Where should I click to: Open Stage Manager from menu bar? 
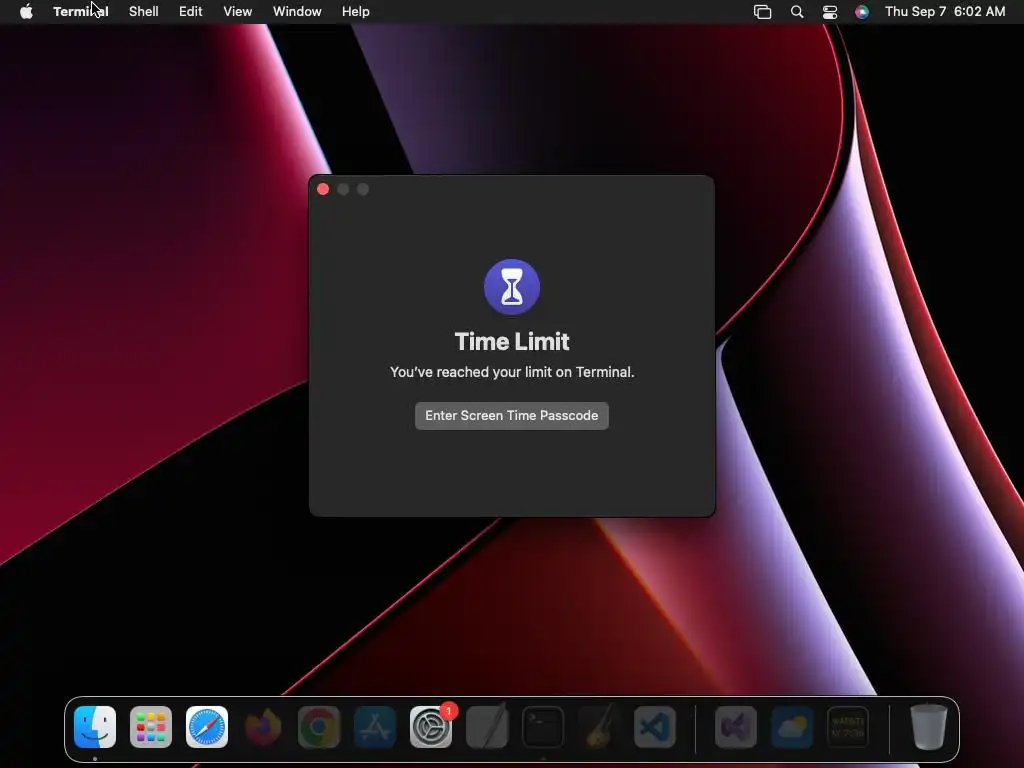pos(763,12)
